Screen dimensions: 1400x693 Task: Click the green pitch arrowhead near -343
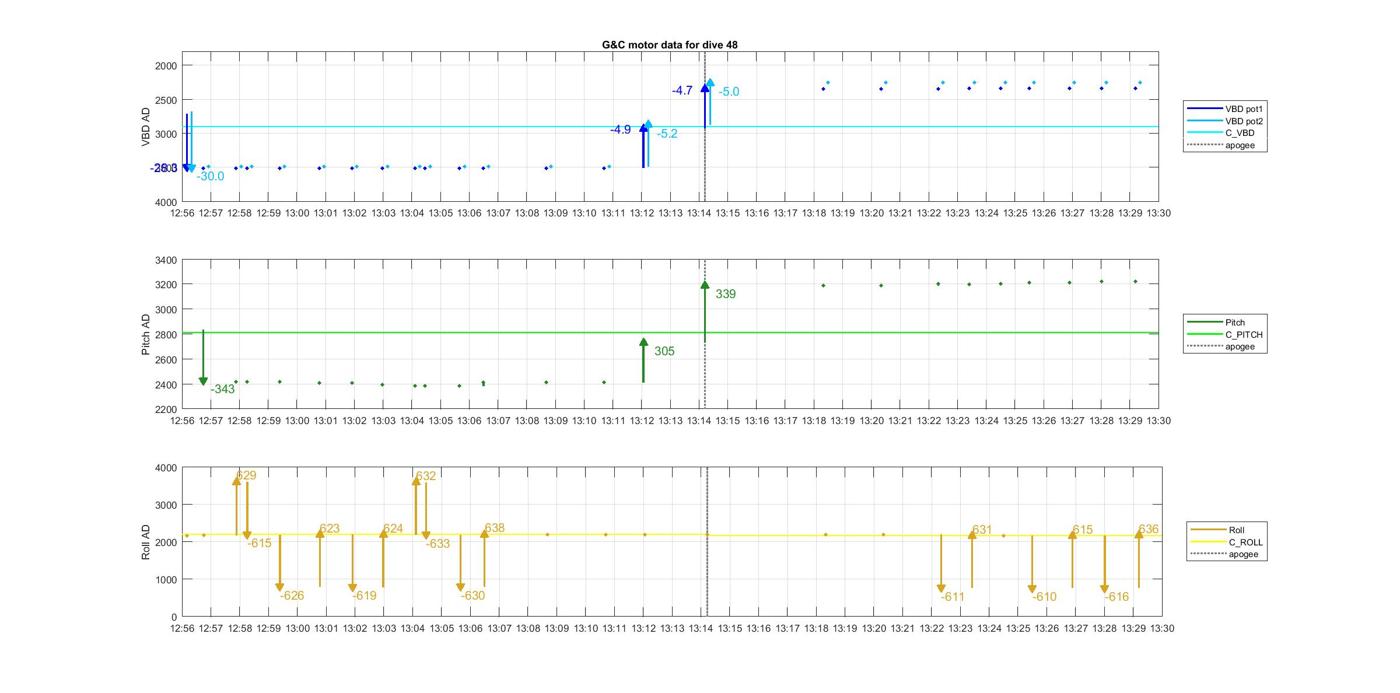coord(203,381)
